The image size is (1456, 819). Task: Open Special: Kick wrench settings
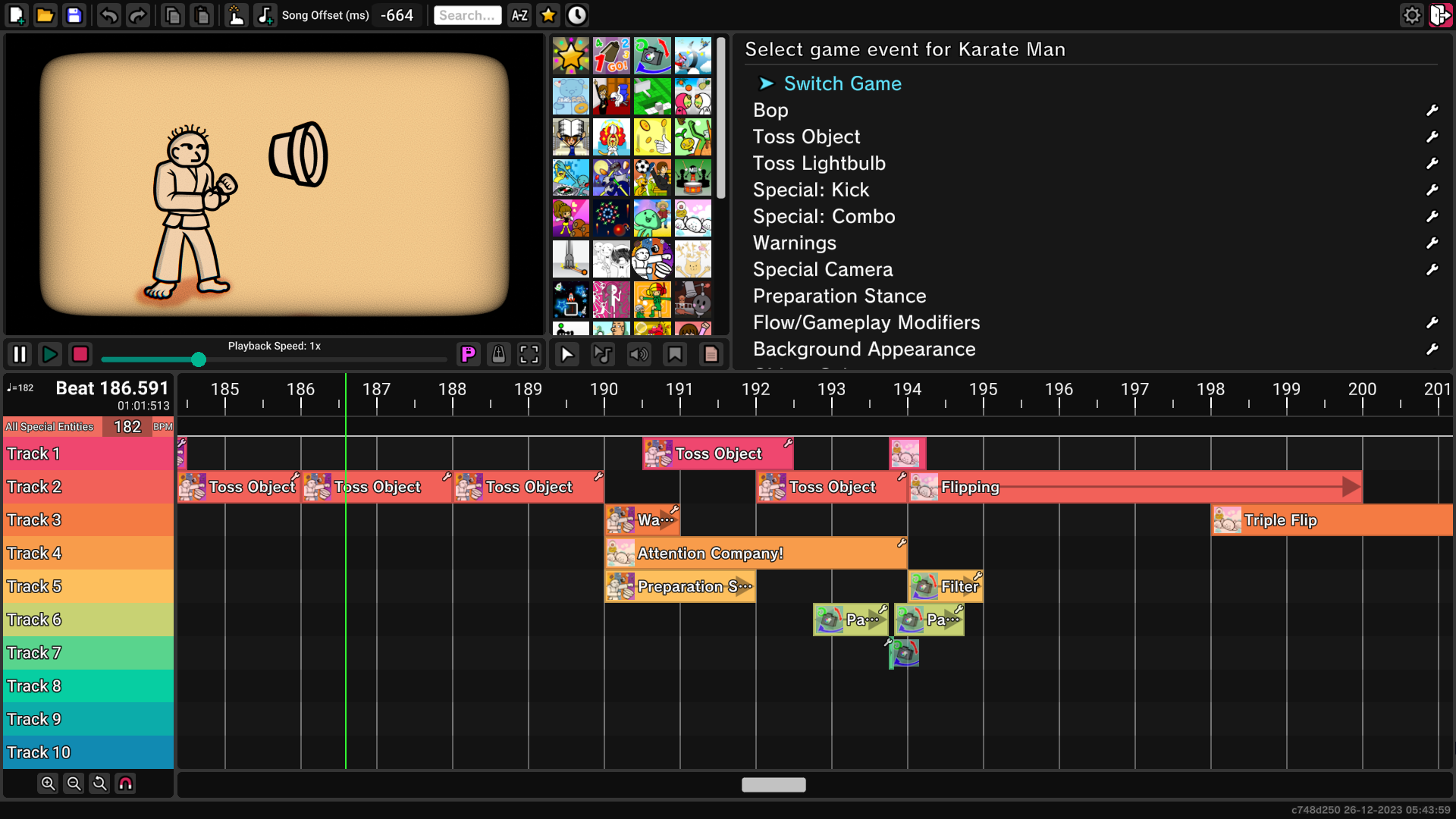click(1432, 190)
